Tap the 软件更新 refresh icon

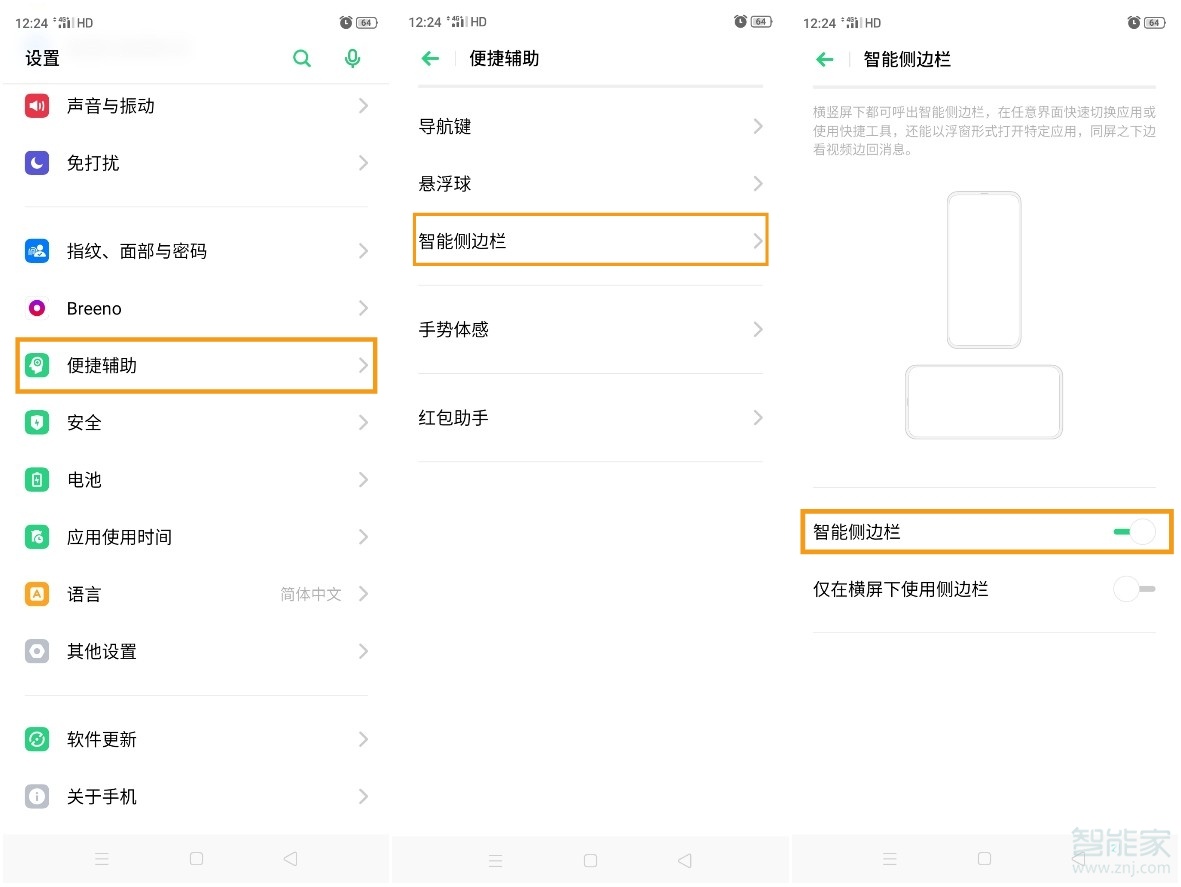[37, 739]
